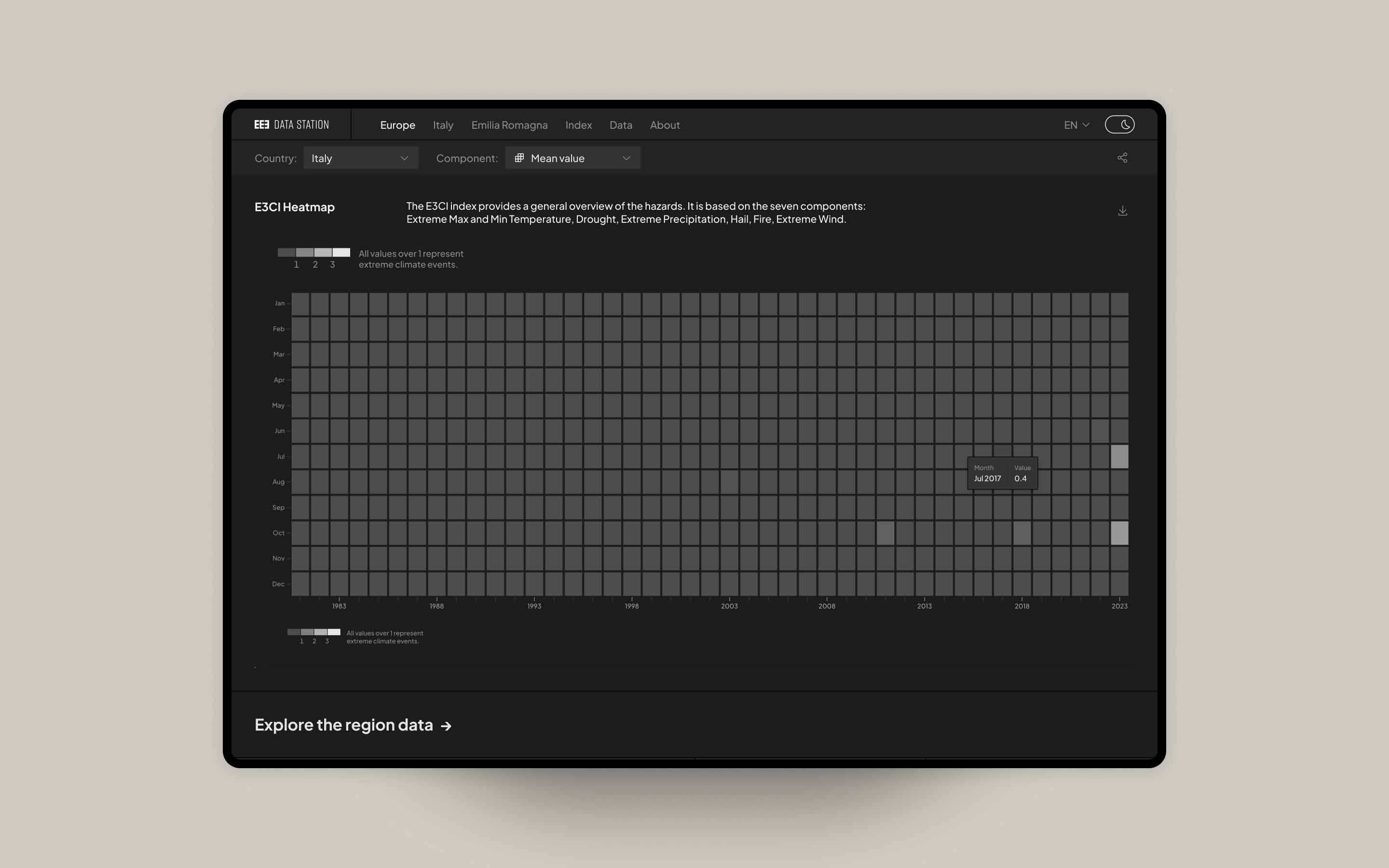
Task: Open the About page
Action: click(665, 125)
